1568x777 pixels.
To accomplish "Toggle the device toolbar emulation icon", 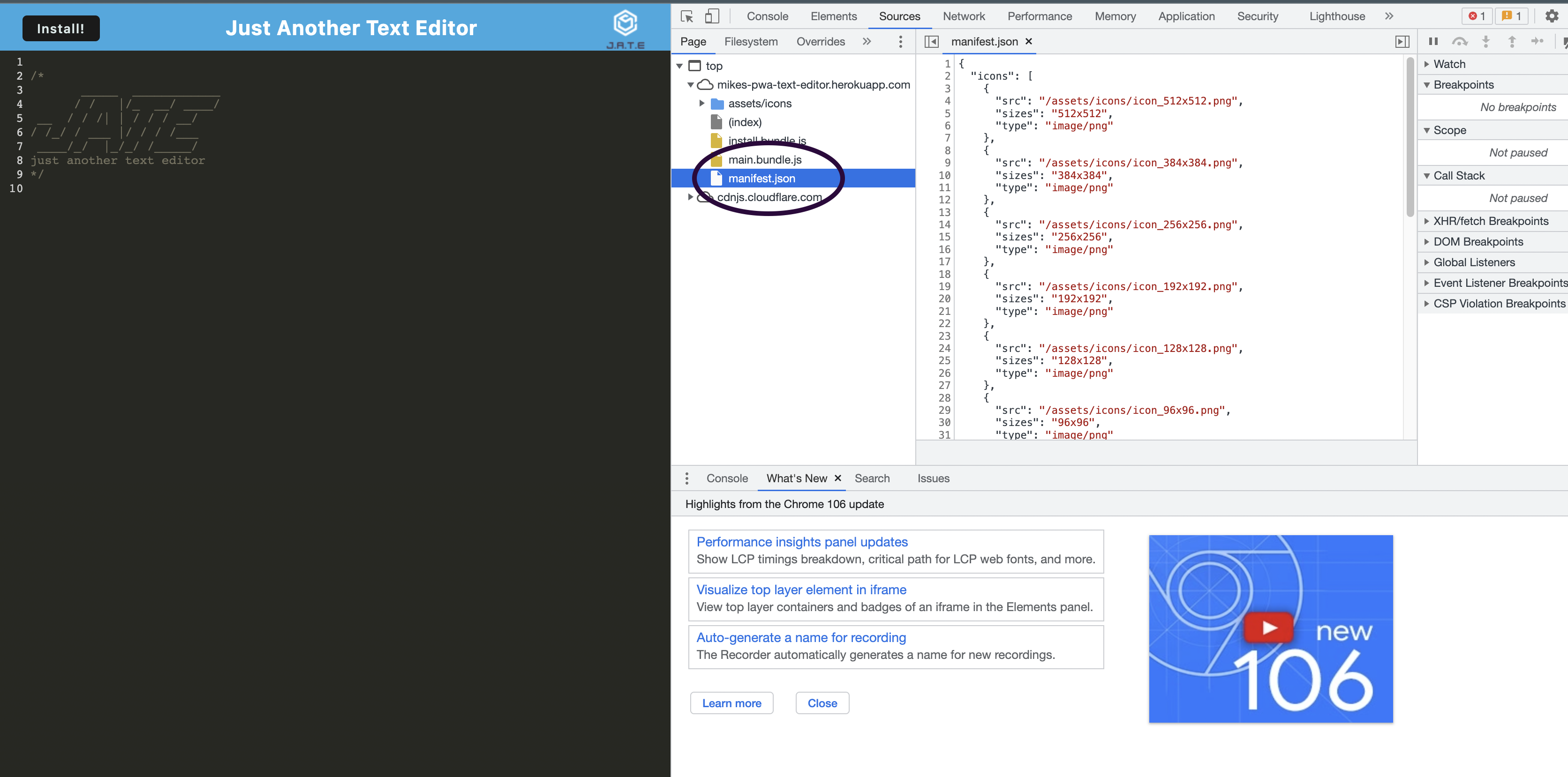I will [712, 16].
